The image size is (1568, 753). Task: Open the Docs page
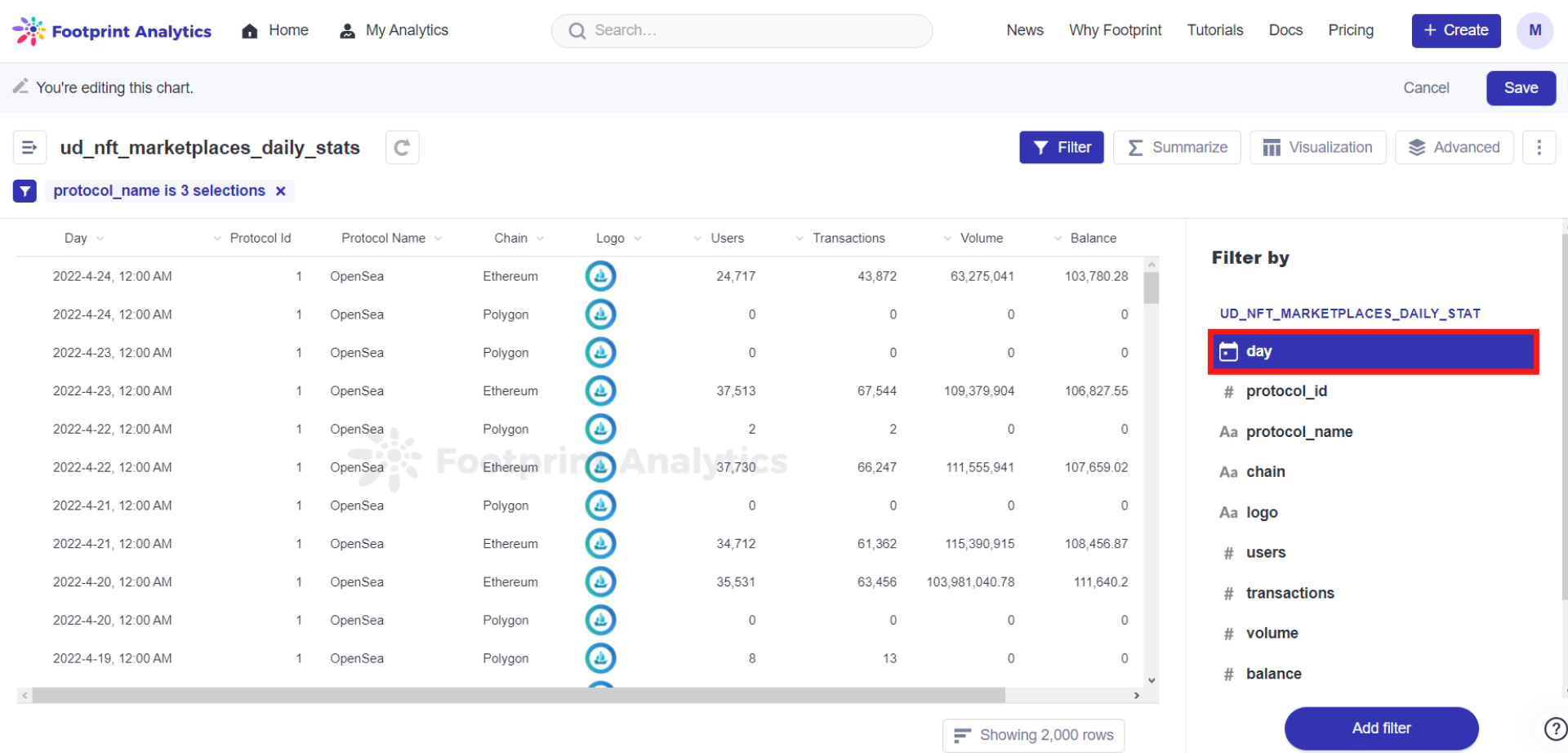click(x=1285, y=30)
